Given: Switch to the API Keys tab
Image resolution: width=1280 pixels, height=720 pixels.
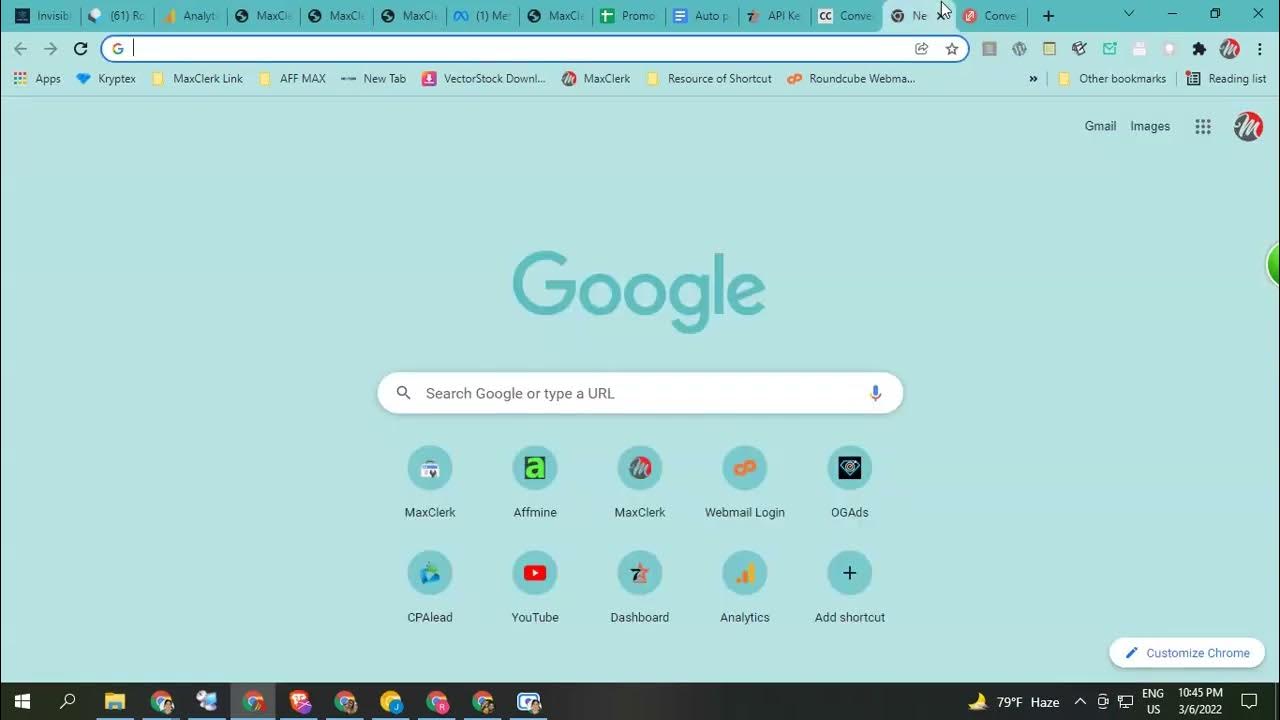Looking at the screenshot, I should pyautogui.click(x=777, y=15).
